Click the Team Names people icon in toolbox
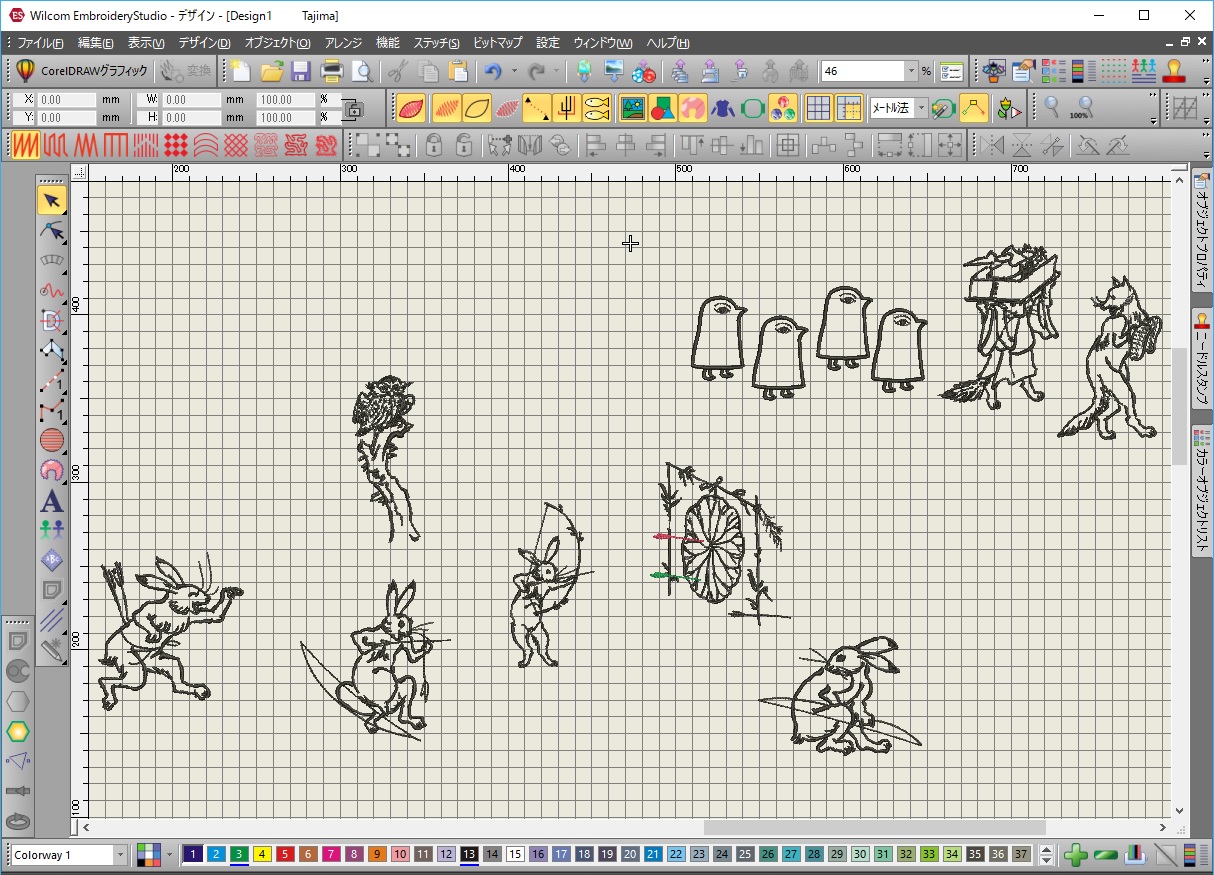 [x=52, y=529]
